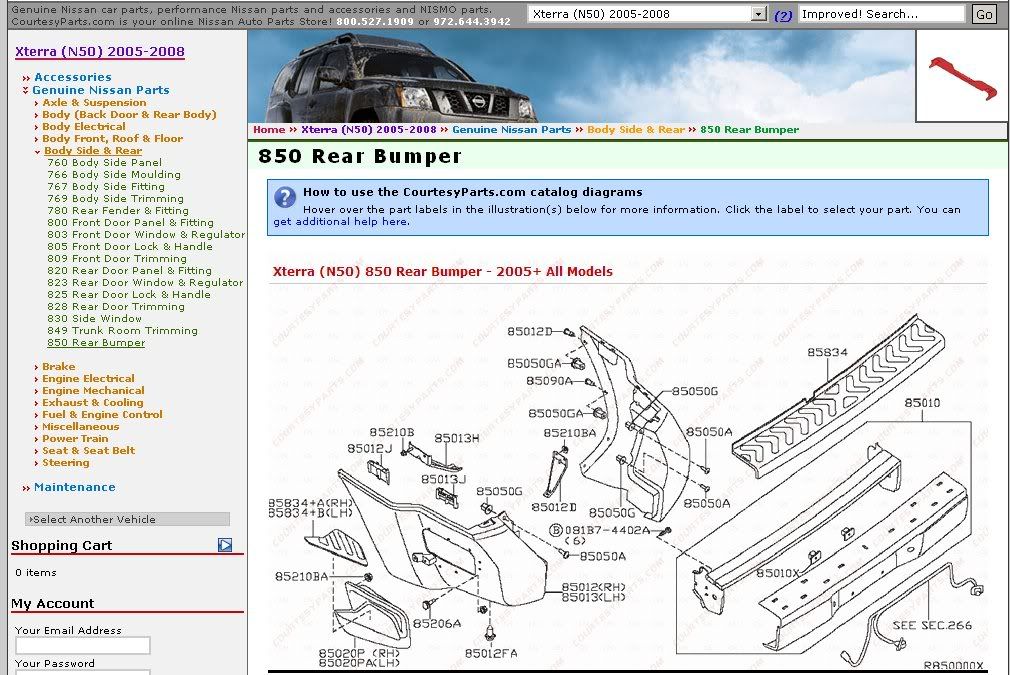Open 766 Body Side Moulding
This screenshot has height=675, width=1010.
[x=114, y=175]
